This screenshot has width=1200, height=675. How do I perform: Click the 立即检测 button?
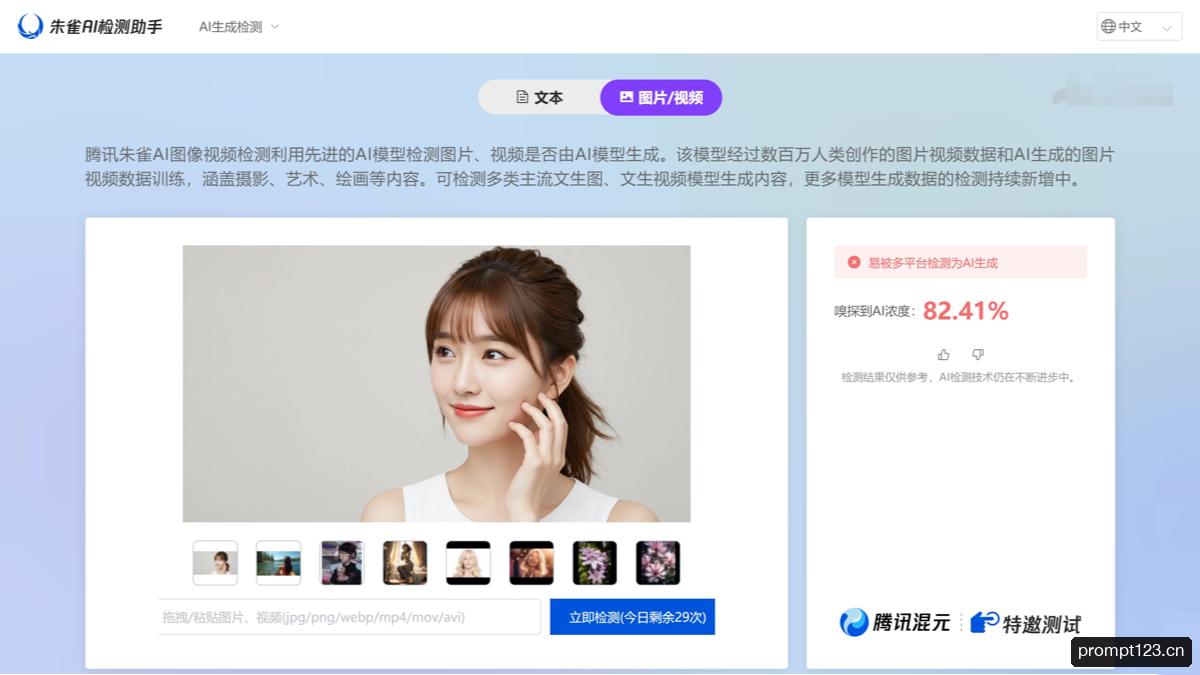tap(633, 617)
